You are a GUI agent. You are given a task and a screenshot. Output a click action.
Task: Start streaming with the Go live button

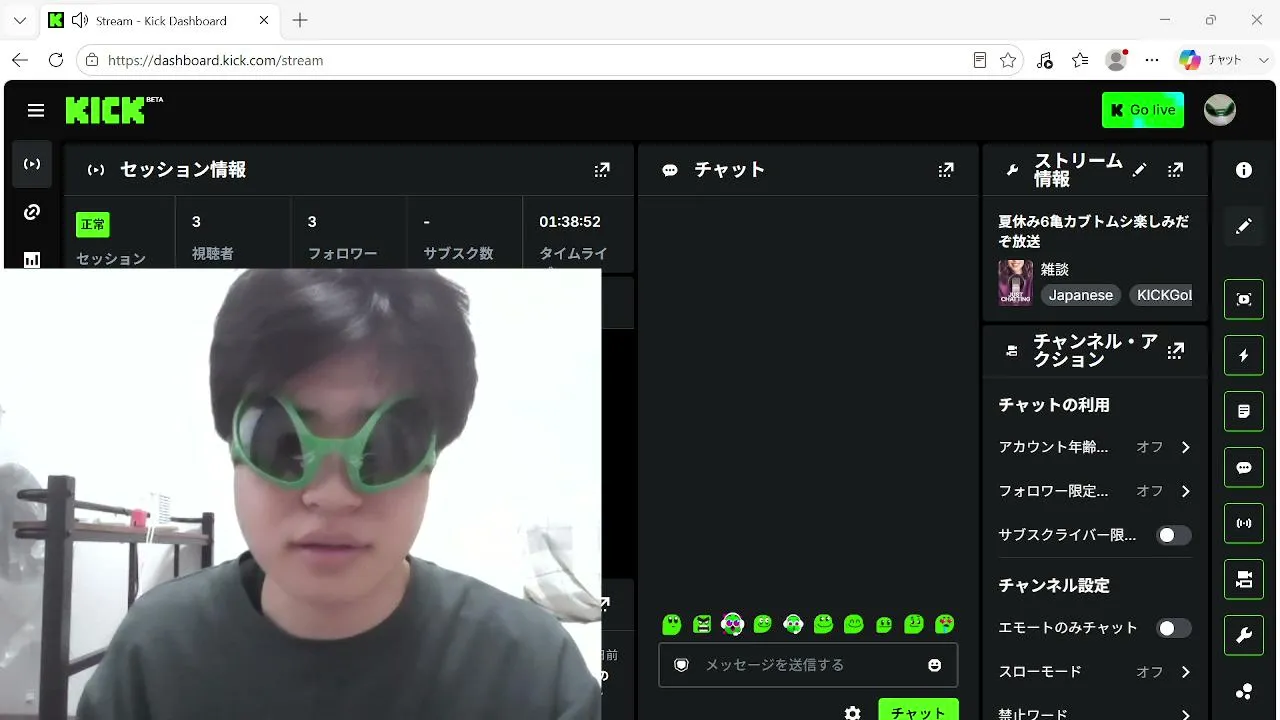click(x=1143, y=110)
